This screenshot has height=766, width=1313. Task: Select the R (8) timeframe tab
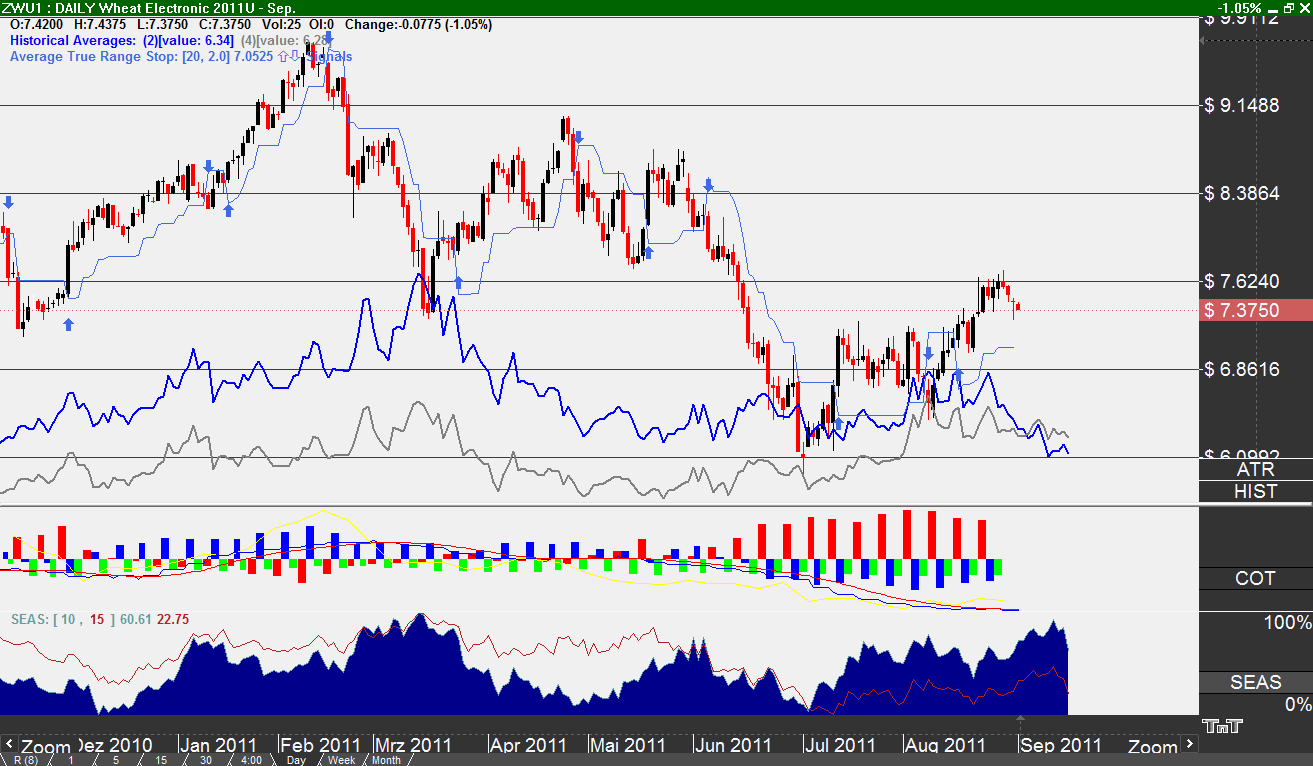25,760
